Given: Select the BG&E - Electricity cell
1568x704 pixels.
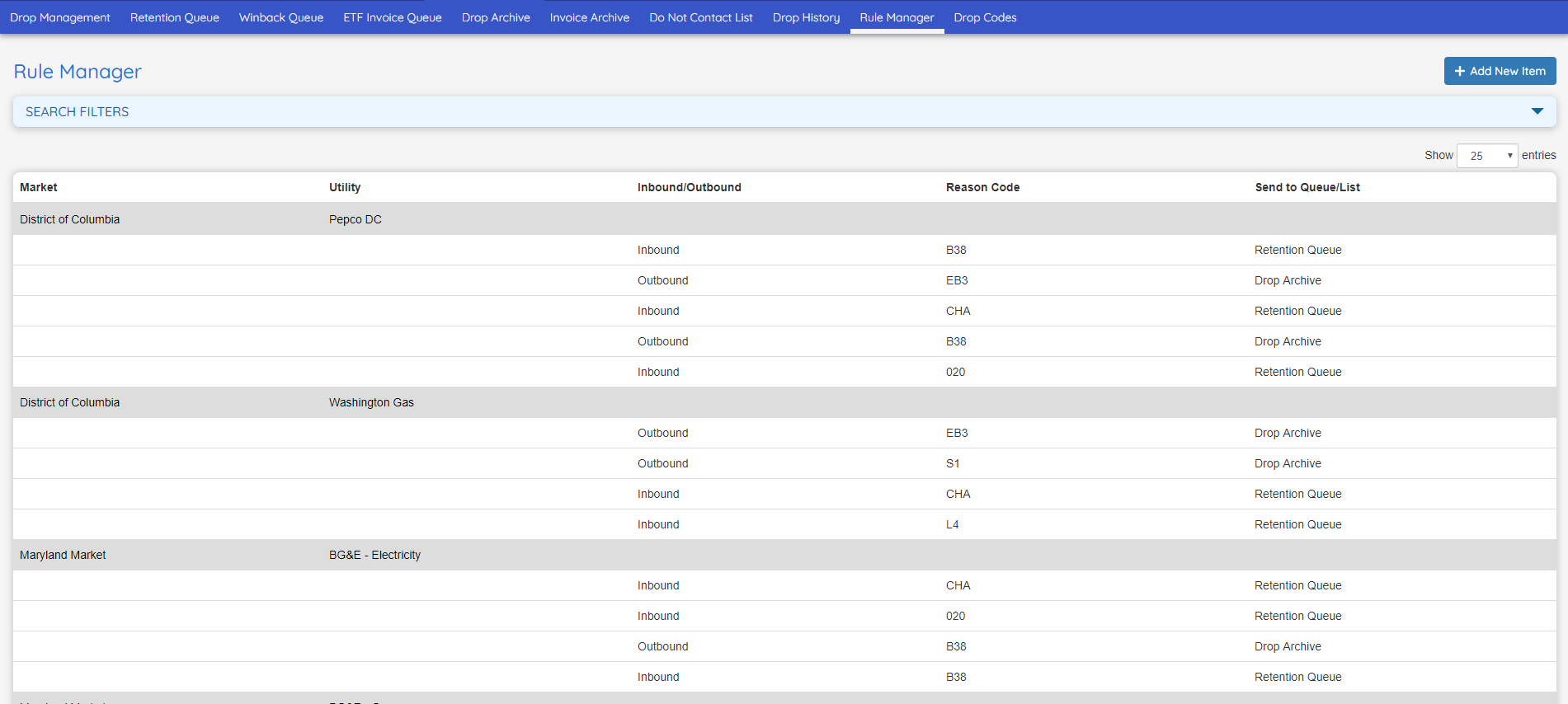Looking at the screenshot, I should click(374, 555).
